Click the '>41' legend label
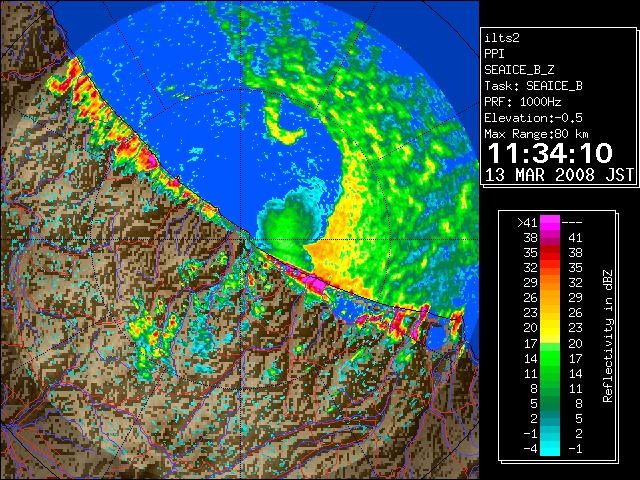The image size is (640, 480). click(527, 222)
